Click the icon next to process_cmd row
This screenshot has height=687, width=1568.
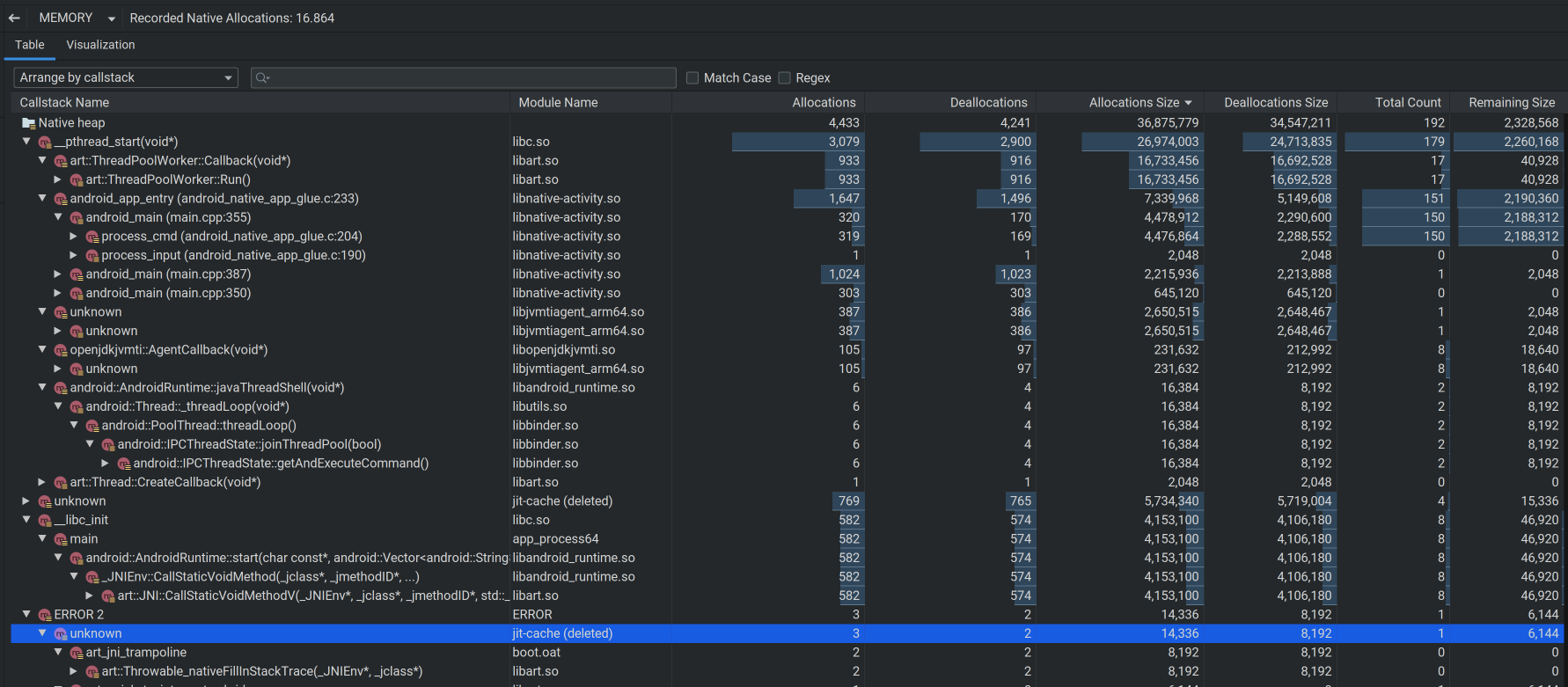pyautogui.click(x=92, y=237)
